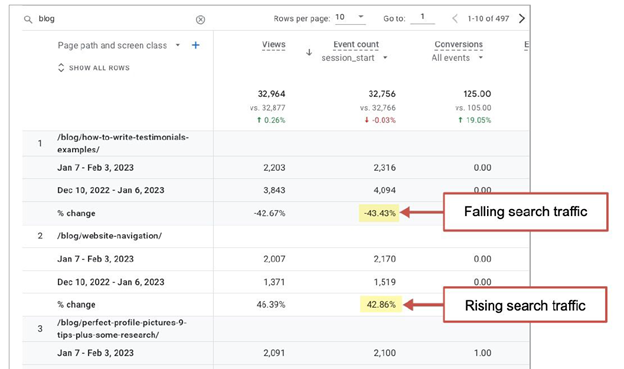Open the Rows per page dropdown
Viewport: 624px width, 369px height.
coord(350,18)
